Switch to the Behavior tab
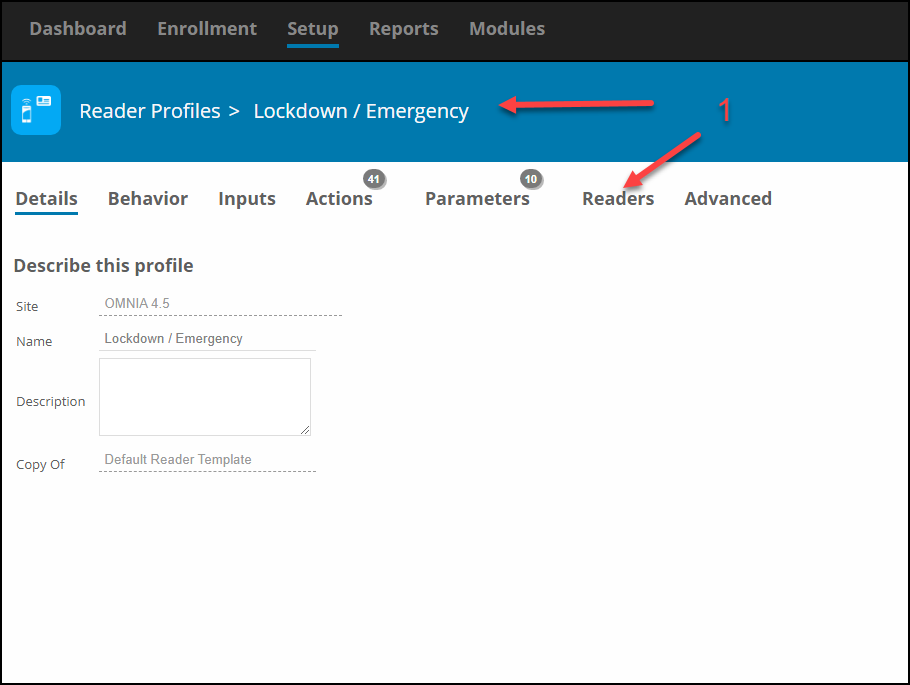 (148, 199)
